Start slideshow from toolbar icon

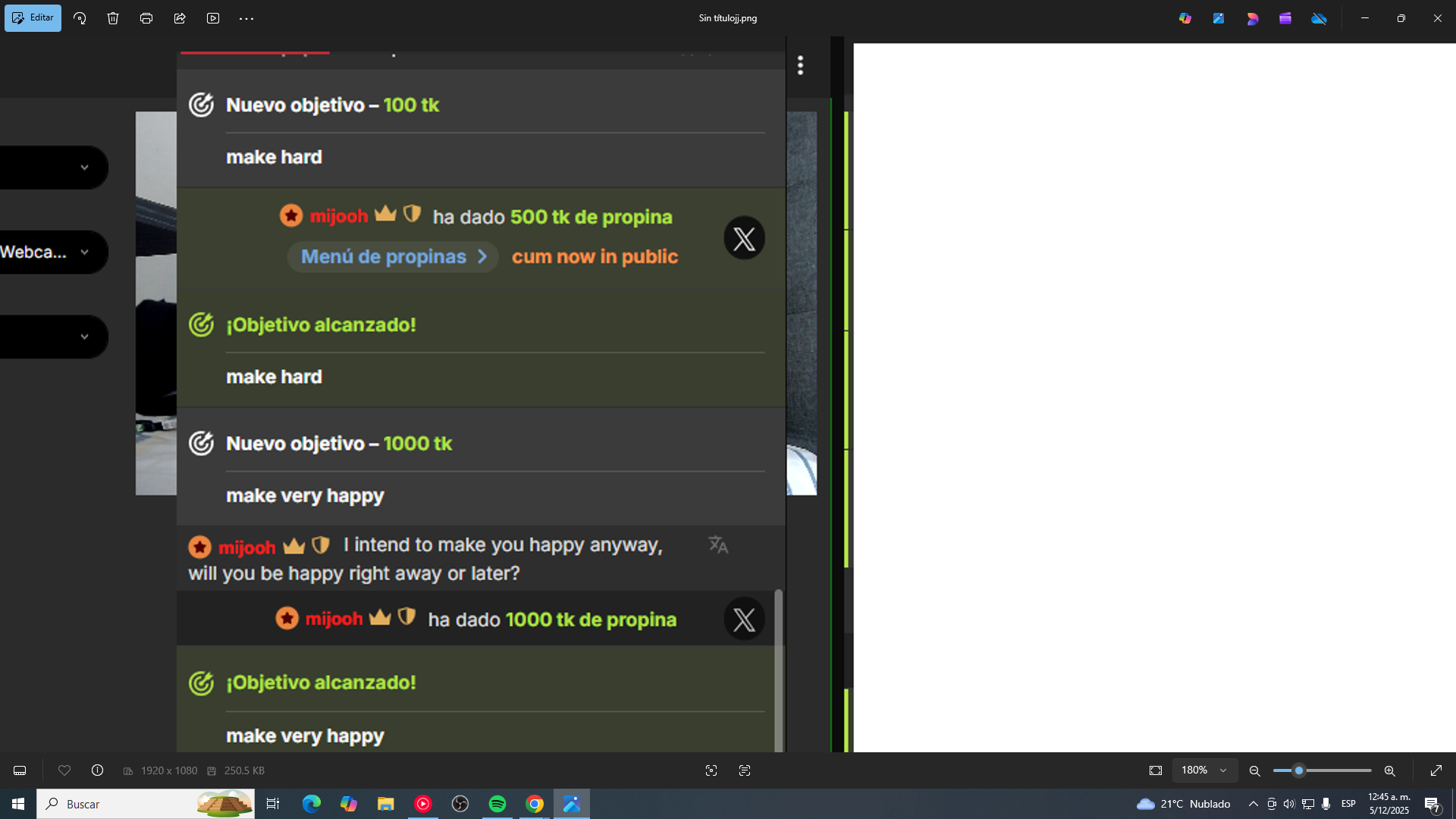click(213, 18)
